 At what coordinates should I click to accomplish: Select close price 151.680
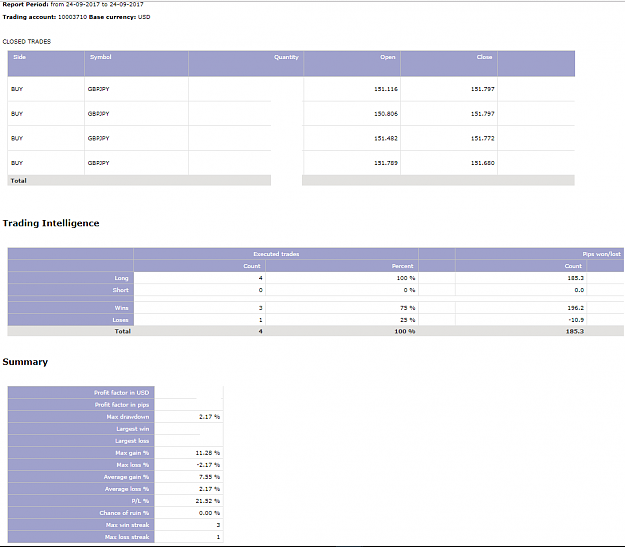click(x=483, y=163)
